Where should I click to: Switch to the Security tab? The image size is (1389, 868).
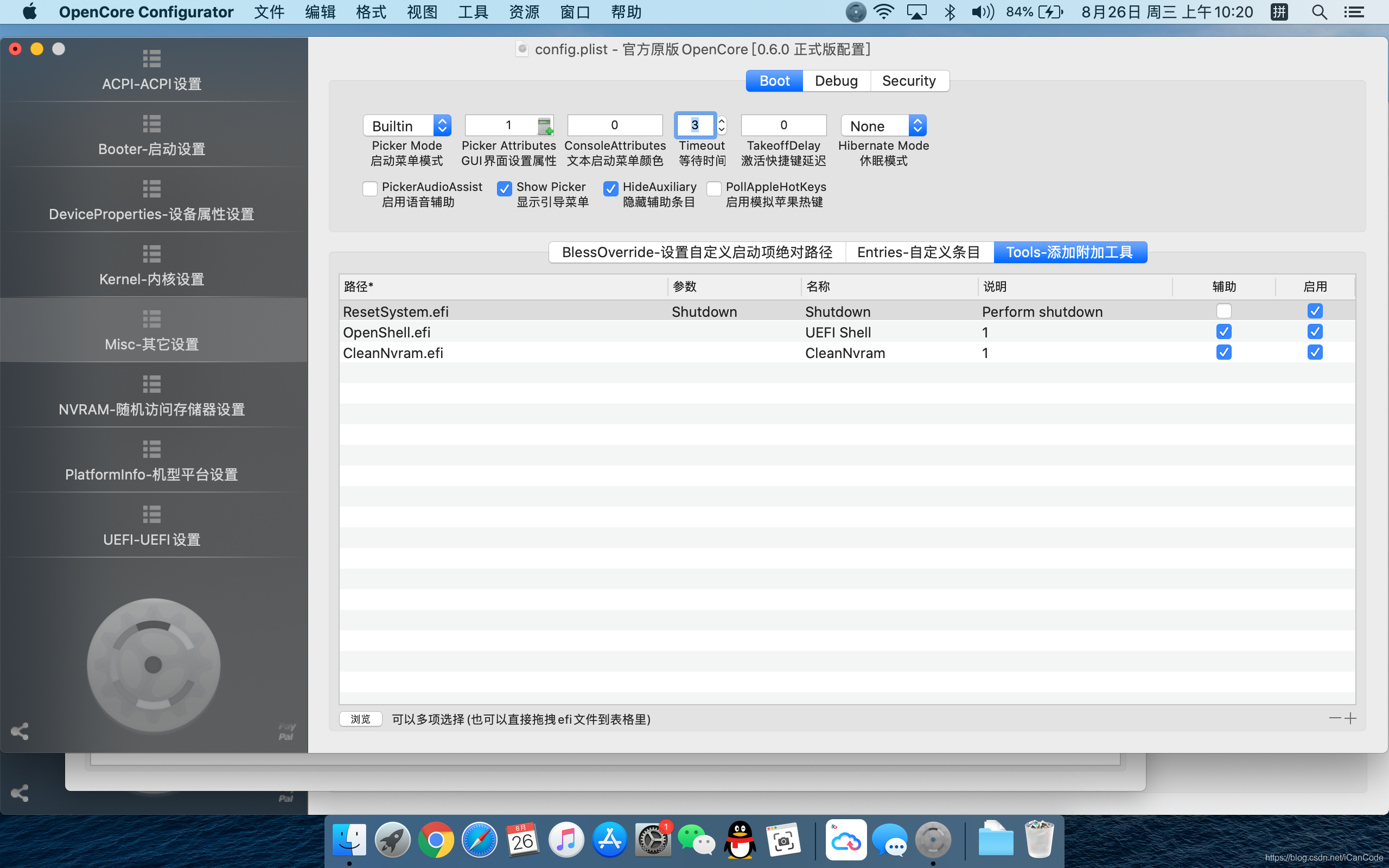tap(909, 81)
